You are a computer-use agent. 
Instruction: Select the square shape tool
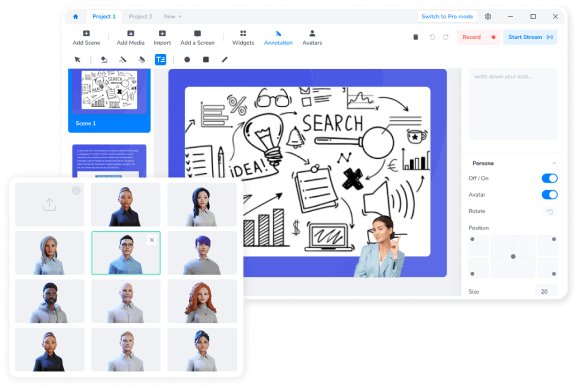click(206, 59)
